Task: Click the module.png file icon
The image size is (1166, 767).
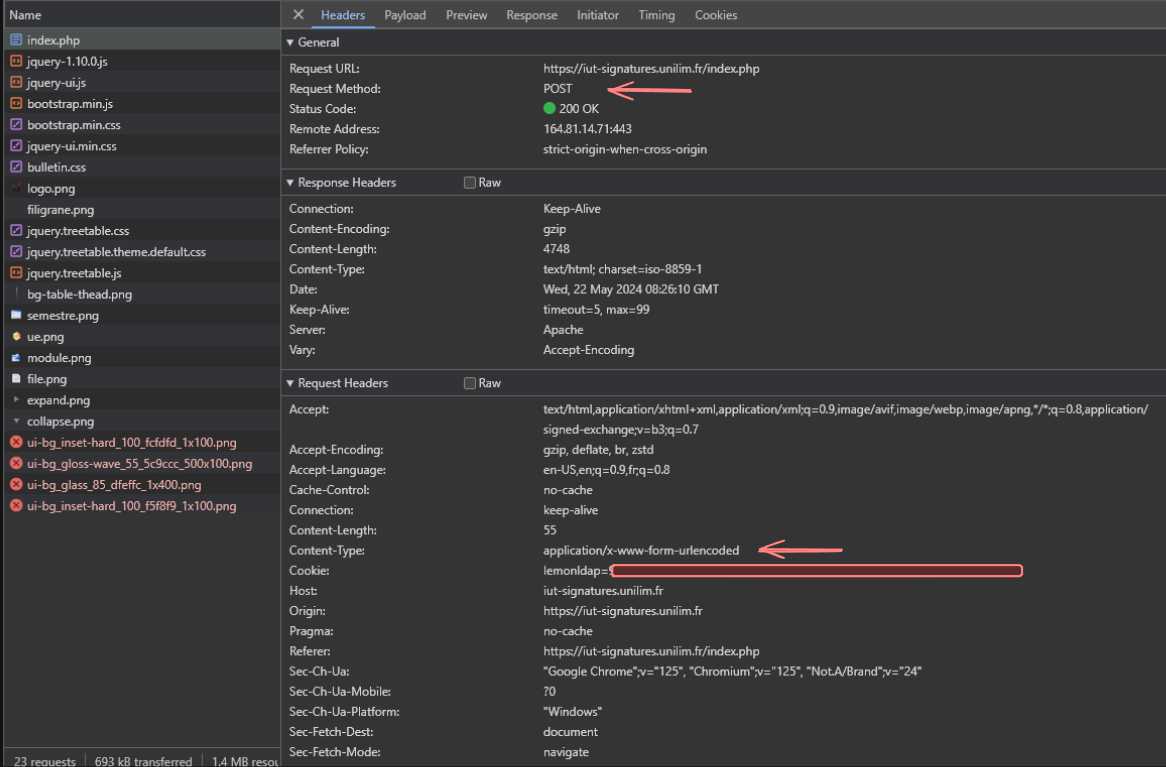Action: pyautogui.click(x=16, y=358)
